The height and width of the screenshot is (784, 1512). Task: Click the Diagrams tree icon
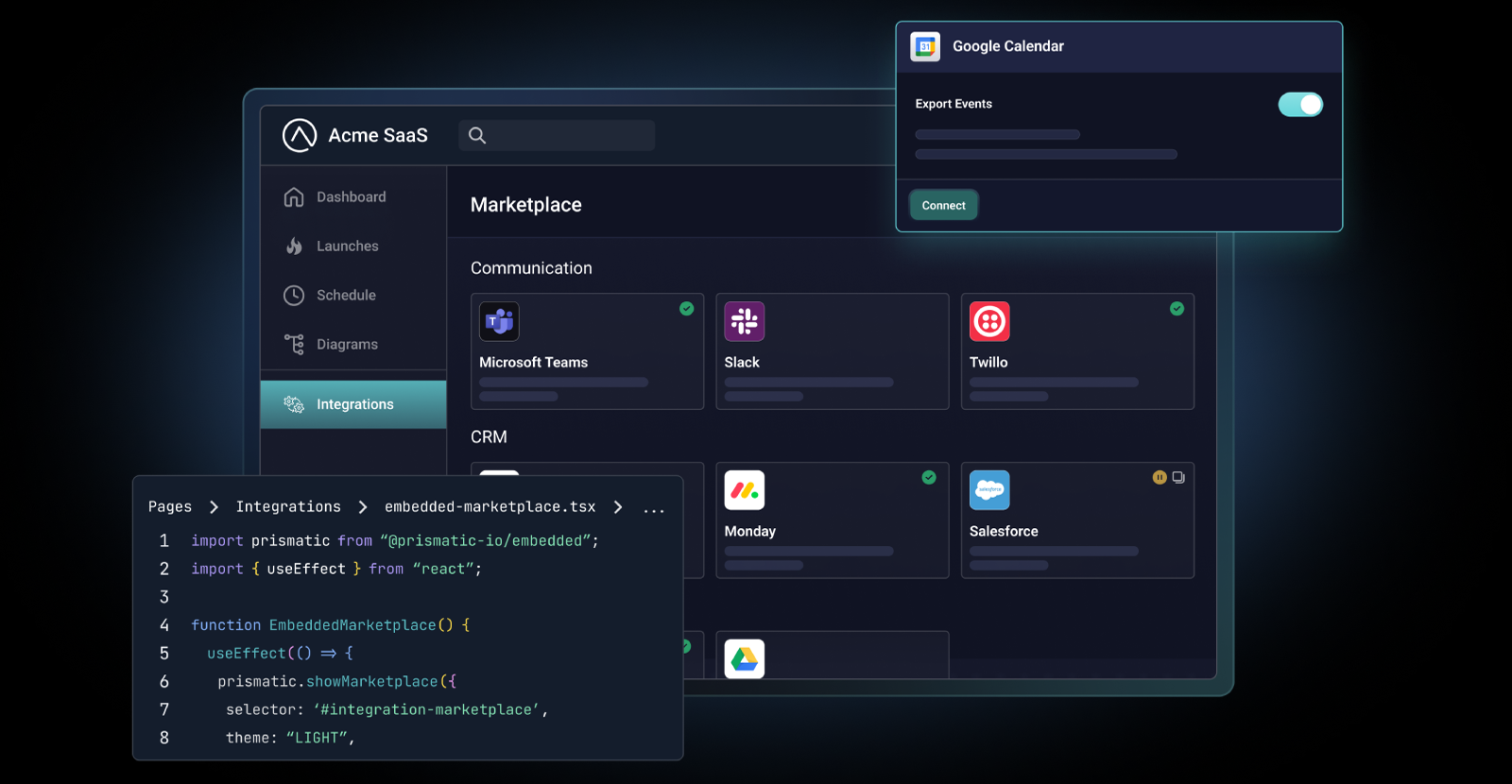point(294,344)
